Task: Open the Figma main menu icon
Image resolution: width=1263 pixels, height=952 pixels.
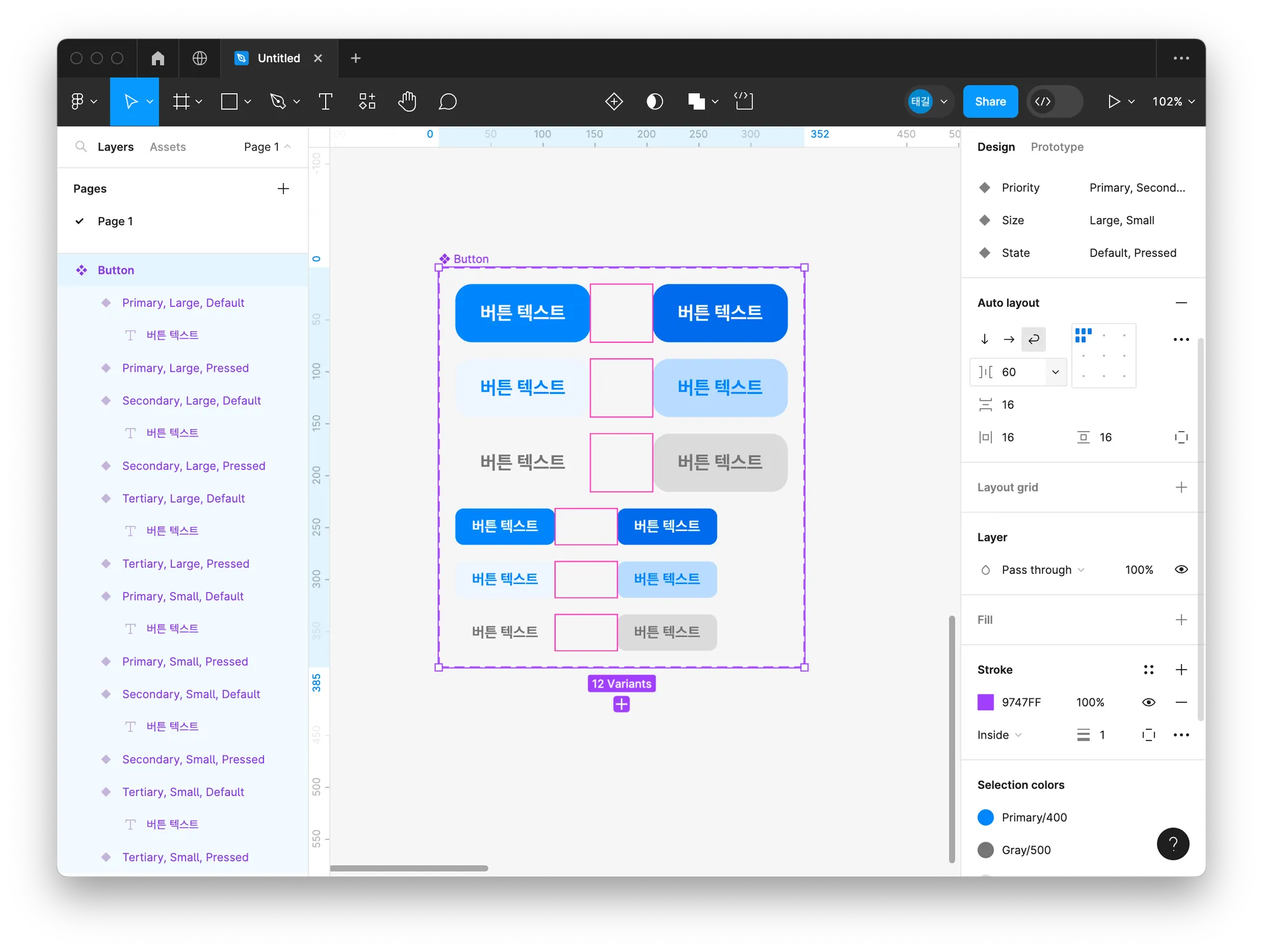Action: (x=78, y=101)
